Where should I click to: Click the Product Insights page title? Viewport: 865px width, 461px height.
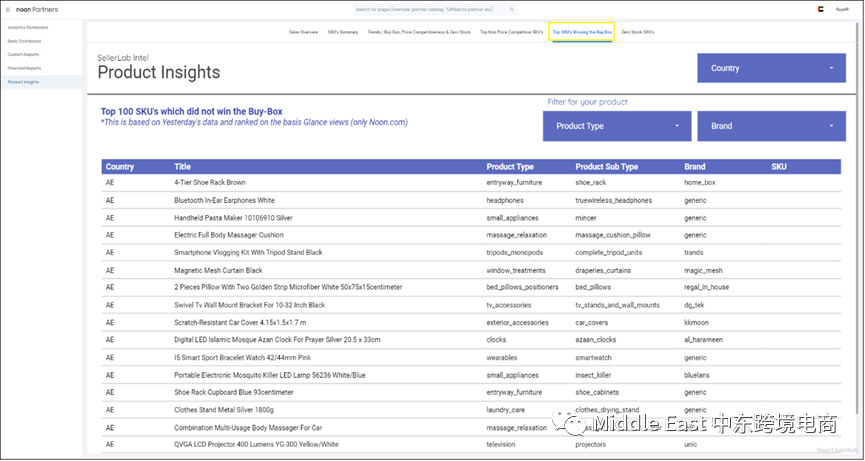[159, 72]
